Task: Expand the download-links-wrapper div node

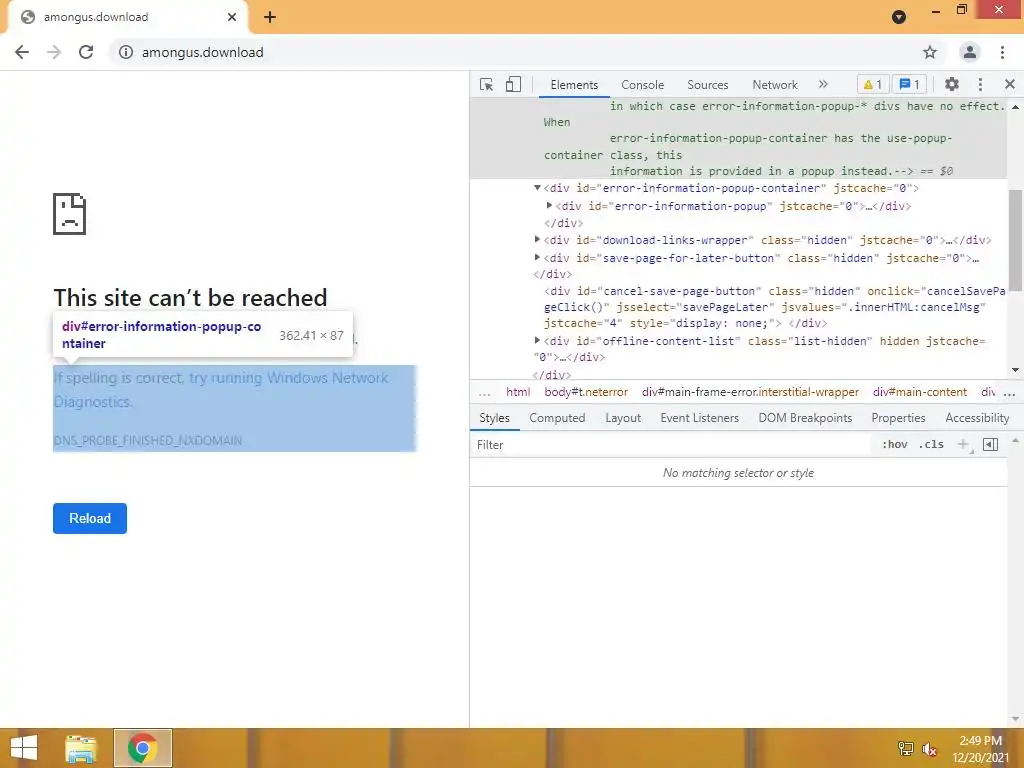Action: [537, 240]
